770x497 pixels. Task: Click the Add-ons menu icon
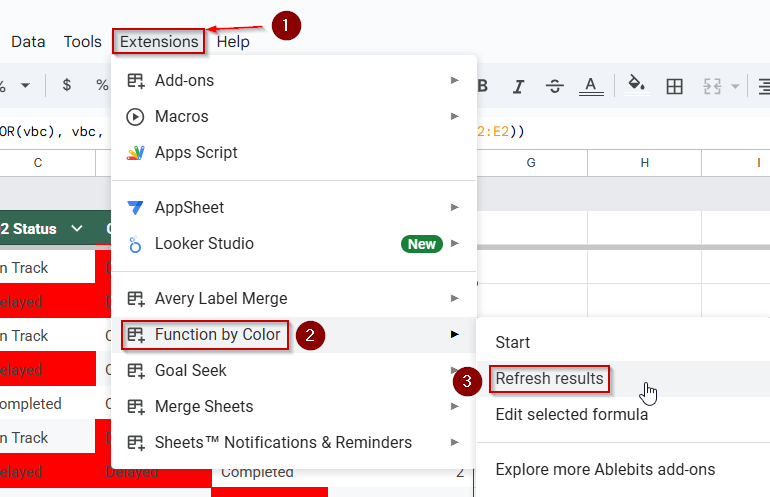(136, 81)
